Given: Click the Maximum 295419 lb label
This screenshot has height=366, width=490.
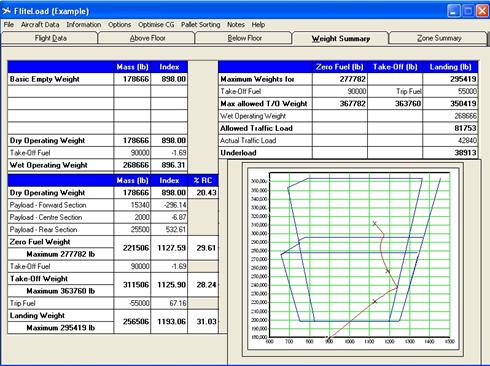Looking at the screenshot, I should (61, 328).
